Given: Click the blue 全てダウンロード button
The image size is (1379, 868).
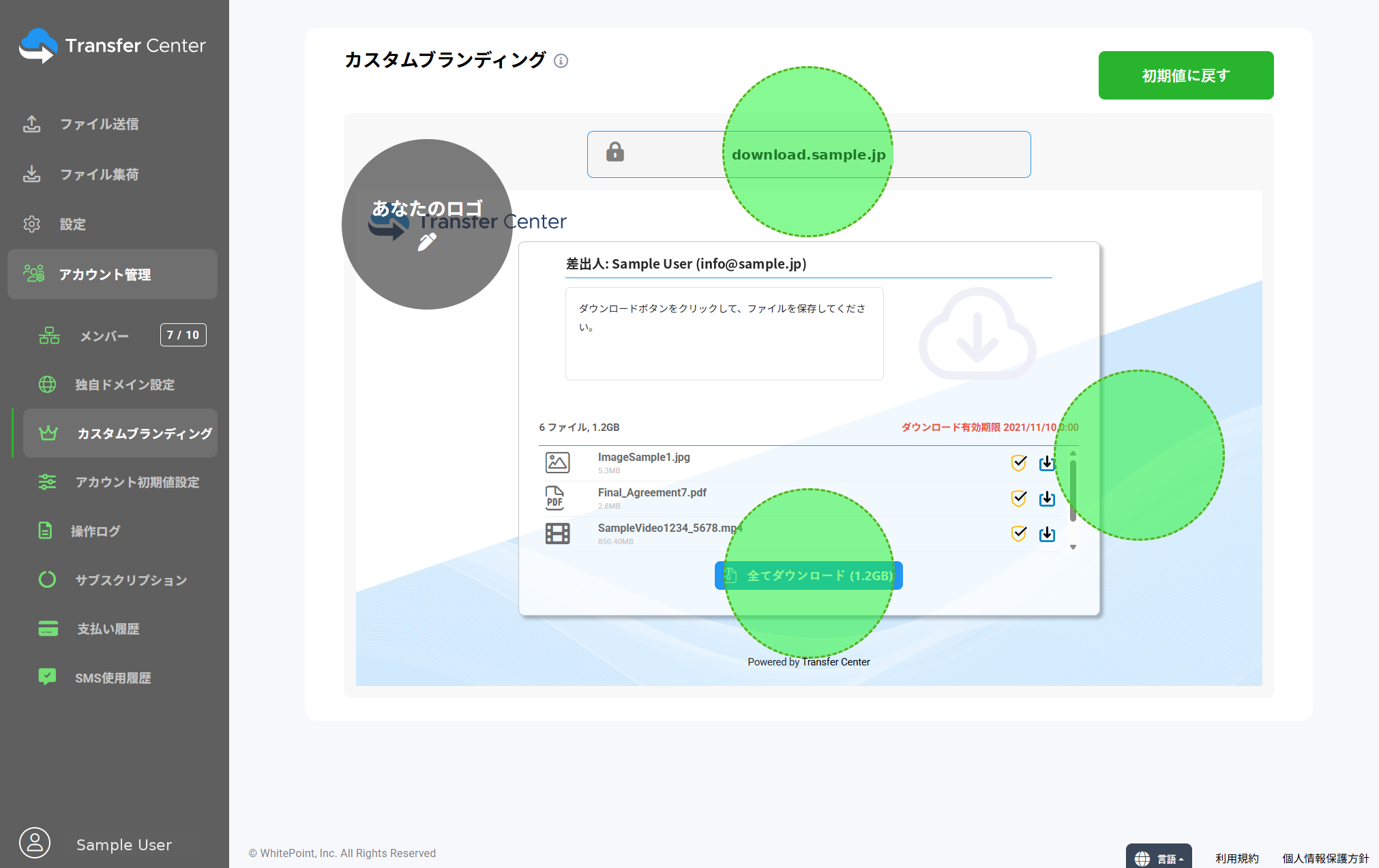Looking at the screenshot, I should coord(808,575).
